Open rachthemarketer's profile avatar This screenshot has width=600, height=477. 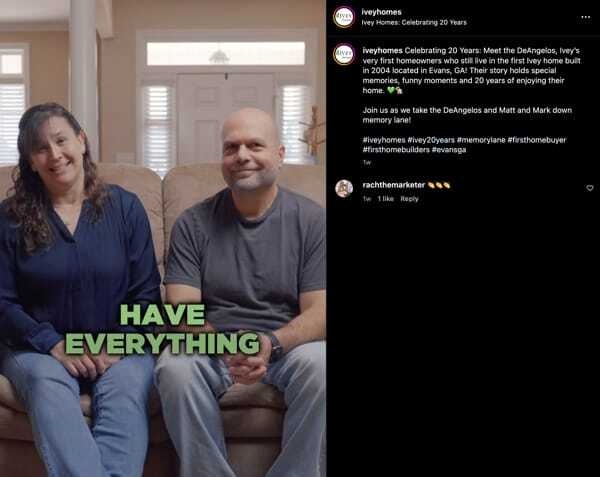pos(344,188)
